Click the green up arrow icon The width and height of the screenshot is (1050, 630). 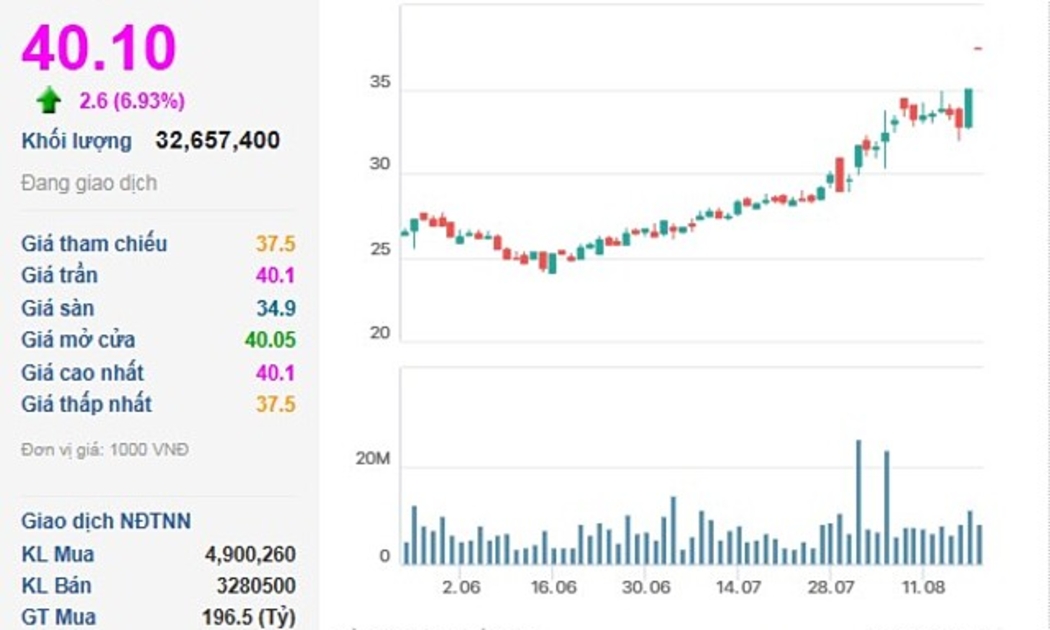pyautogui.click(x=48, y=100)
